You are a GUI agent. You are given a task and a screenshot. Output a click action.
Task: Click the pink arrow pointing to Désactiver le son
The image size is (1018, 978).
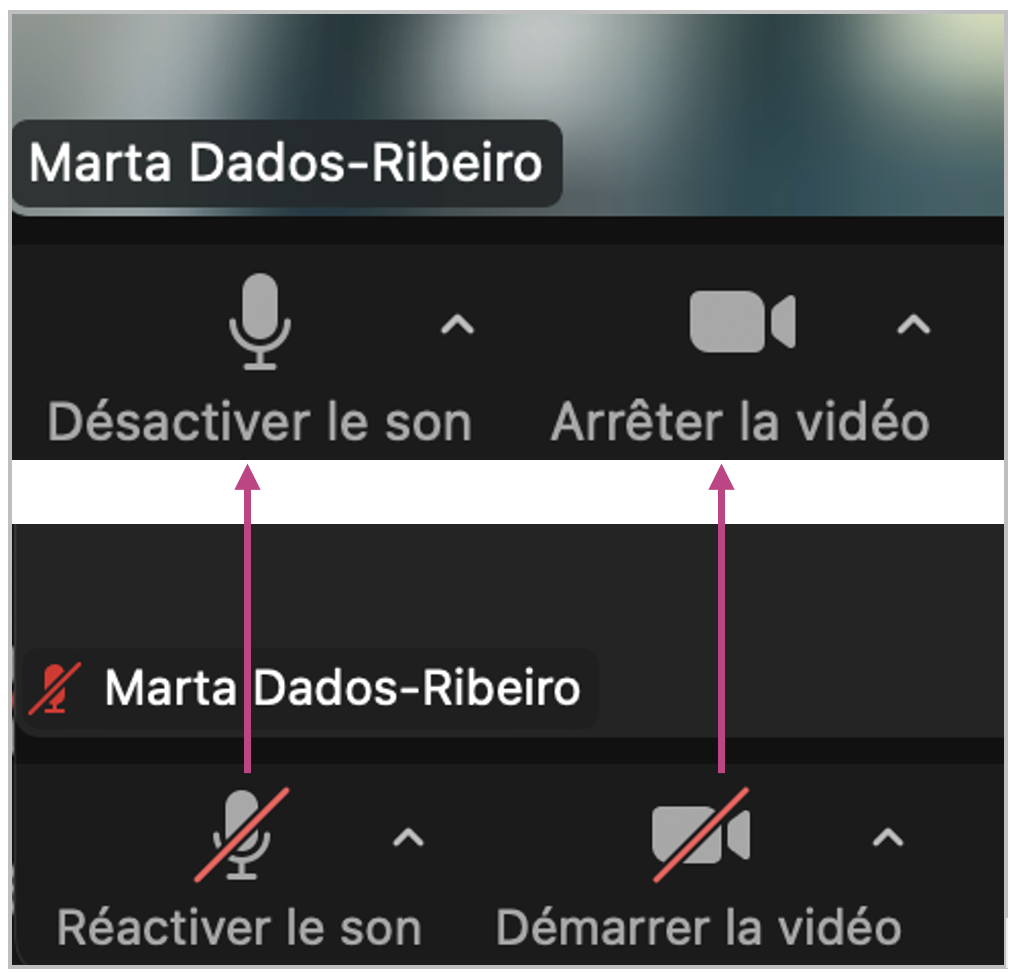point(248,620)
